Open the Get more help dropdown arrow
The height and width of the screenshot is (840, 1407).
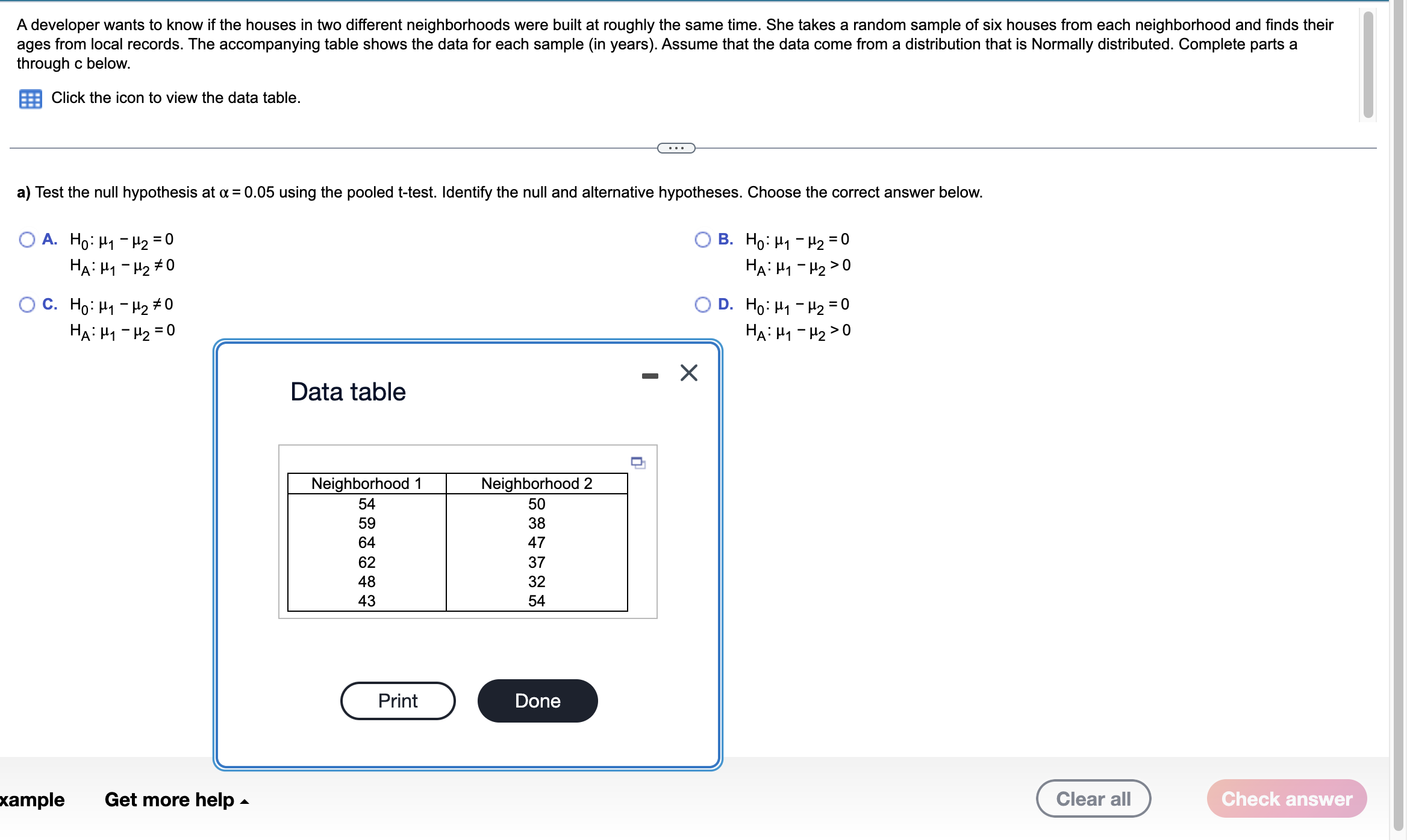tap(244, 802)
